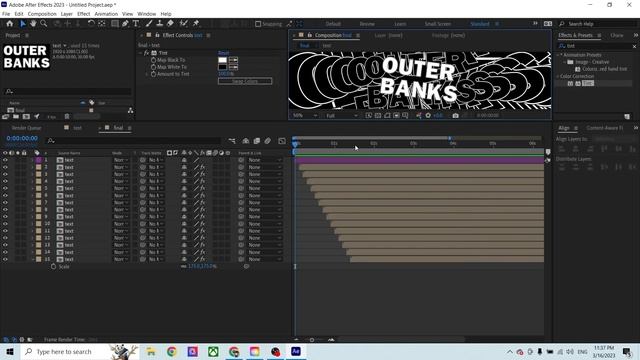Click Reset link for Tint effect
Screen dimensions: 640x360
pyautogui.click(x=224, y=53)
